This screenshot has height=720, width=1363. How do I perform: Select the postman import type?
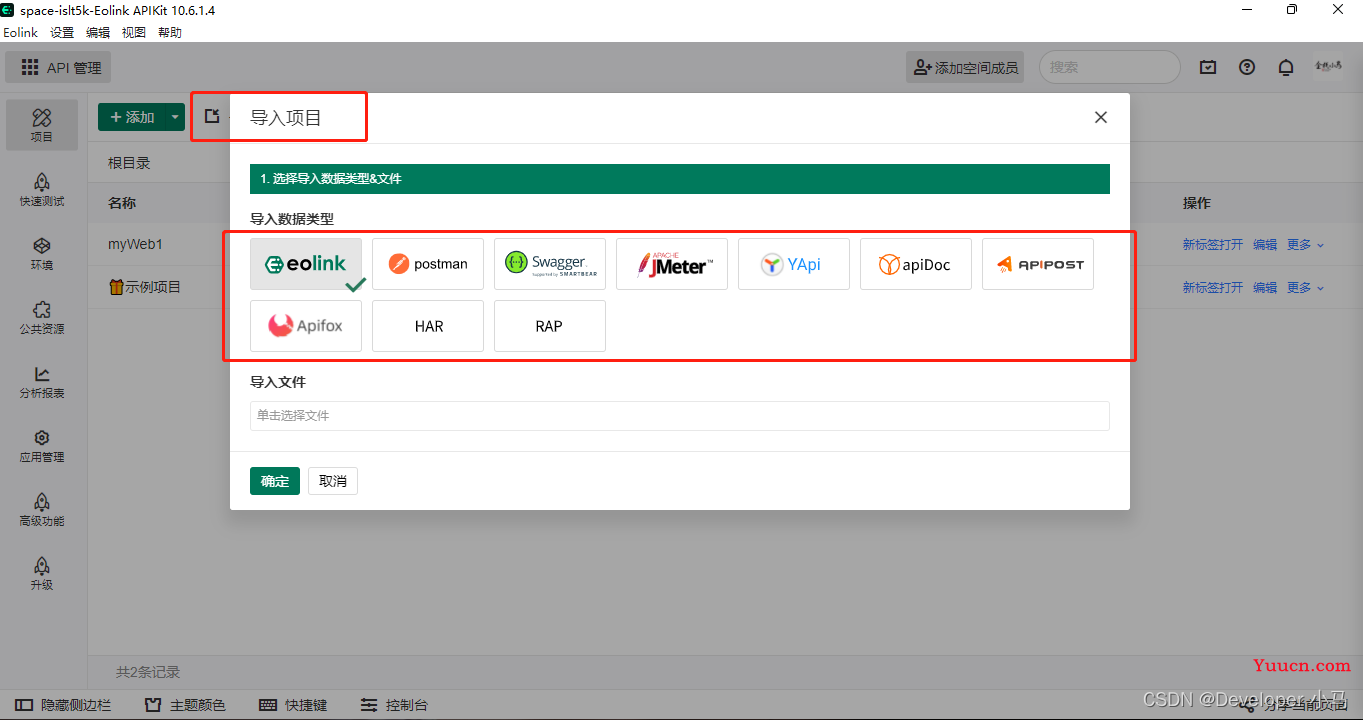pyautogui.click(x=428, y=264)
